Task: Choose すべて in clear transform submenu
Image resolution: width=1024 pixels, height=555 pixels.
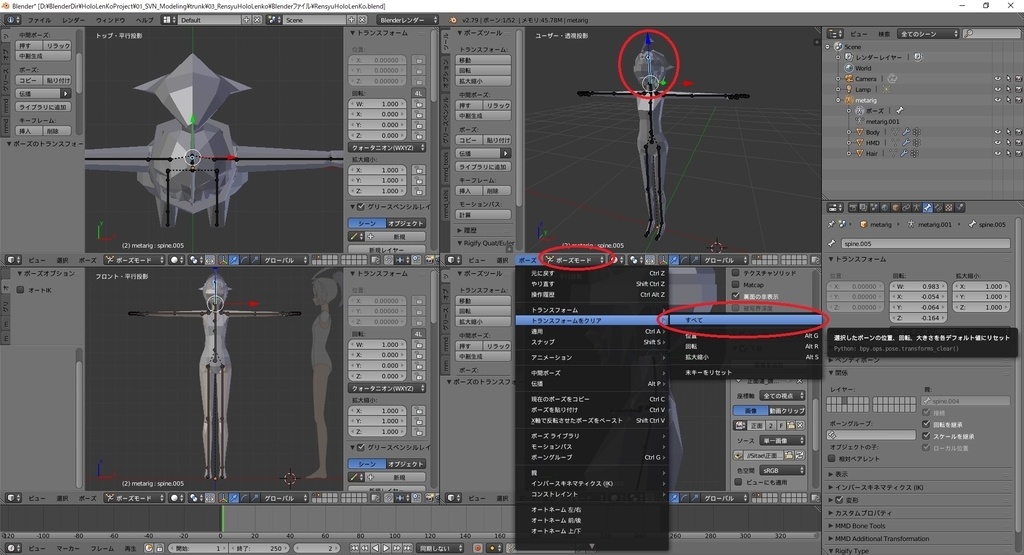Action: click(x=746, y=320)
